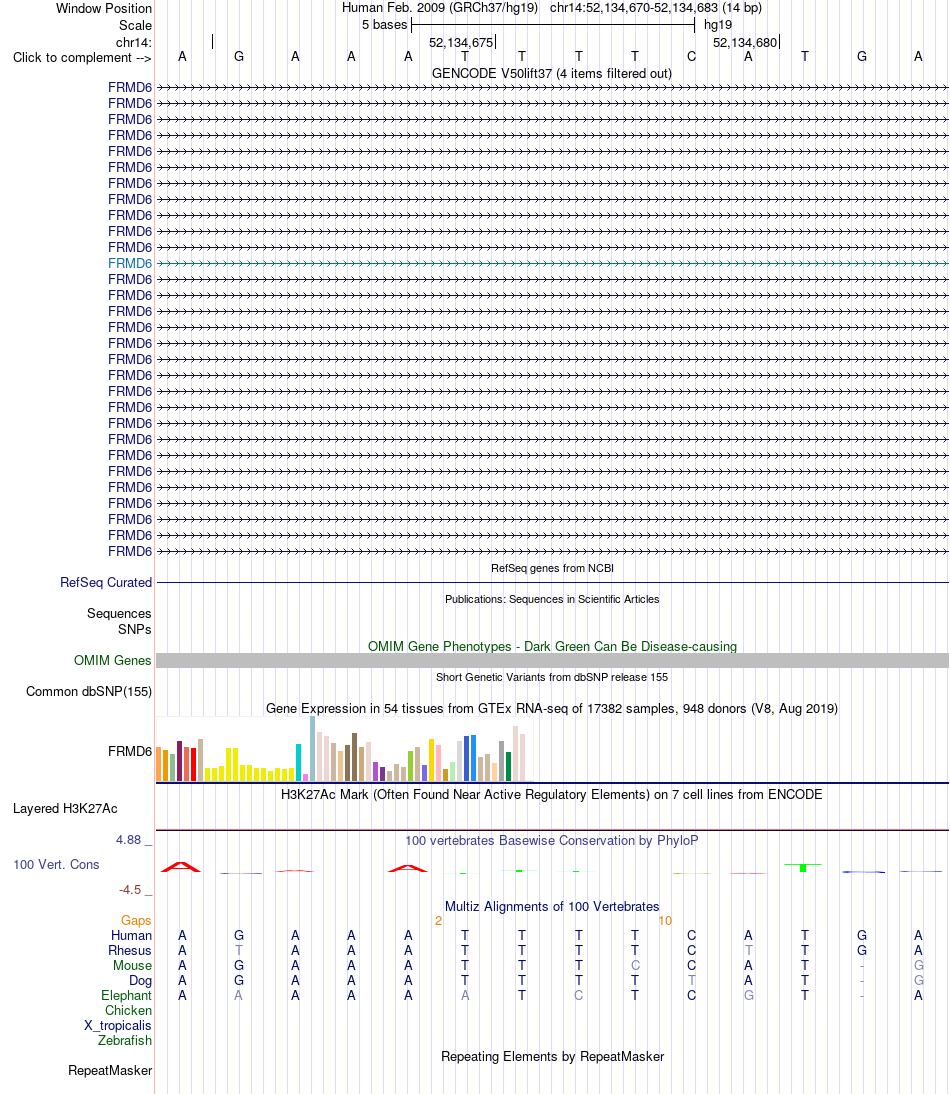Click the 52,134,680 coordinate marker
The width and height of the screenshot is (950, 1094).
click(x=745, y=43)
